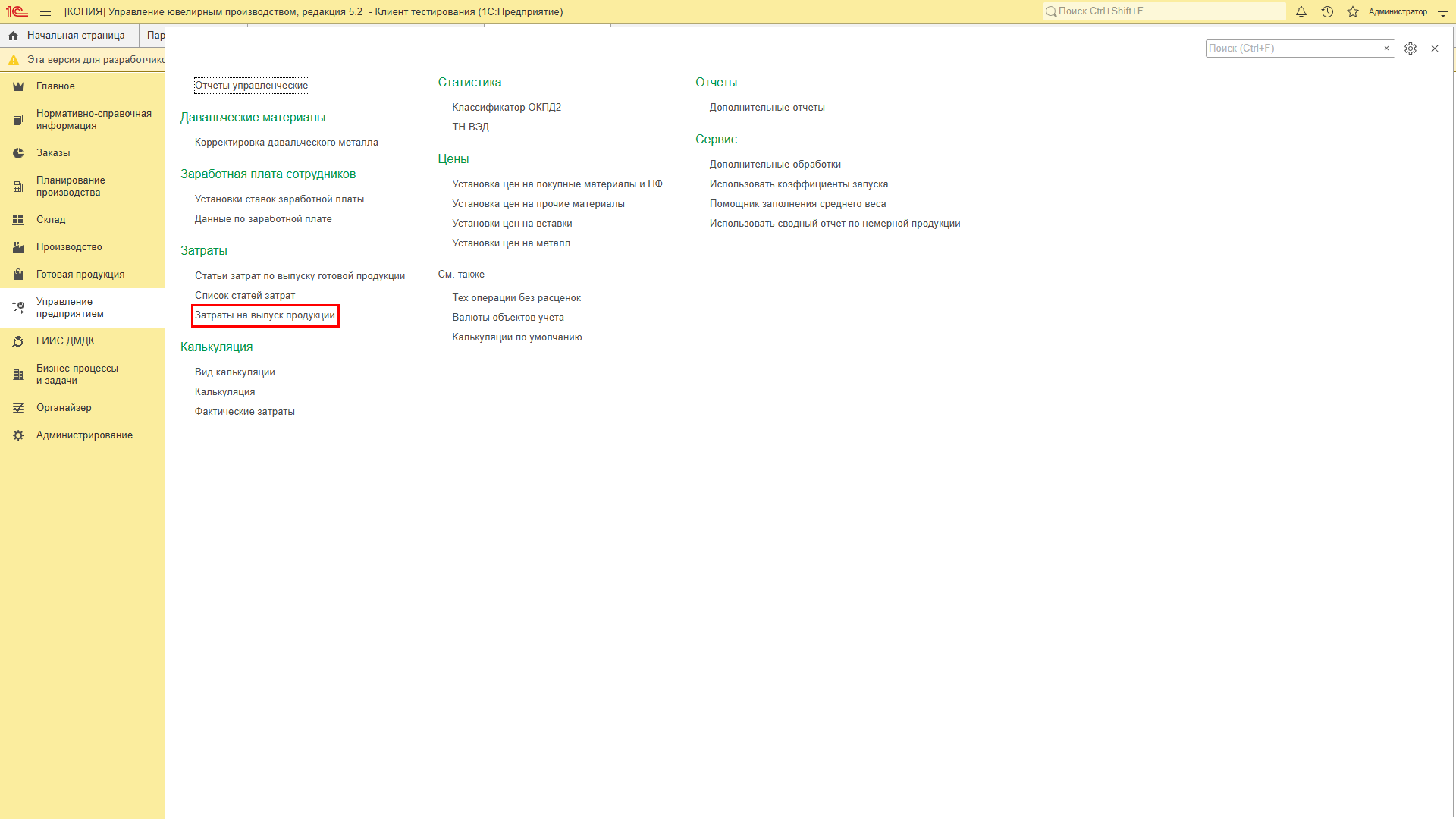1456x819 pixels.
Task: Close the functions menu panel
Action: click(1435, 49)
